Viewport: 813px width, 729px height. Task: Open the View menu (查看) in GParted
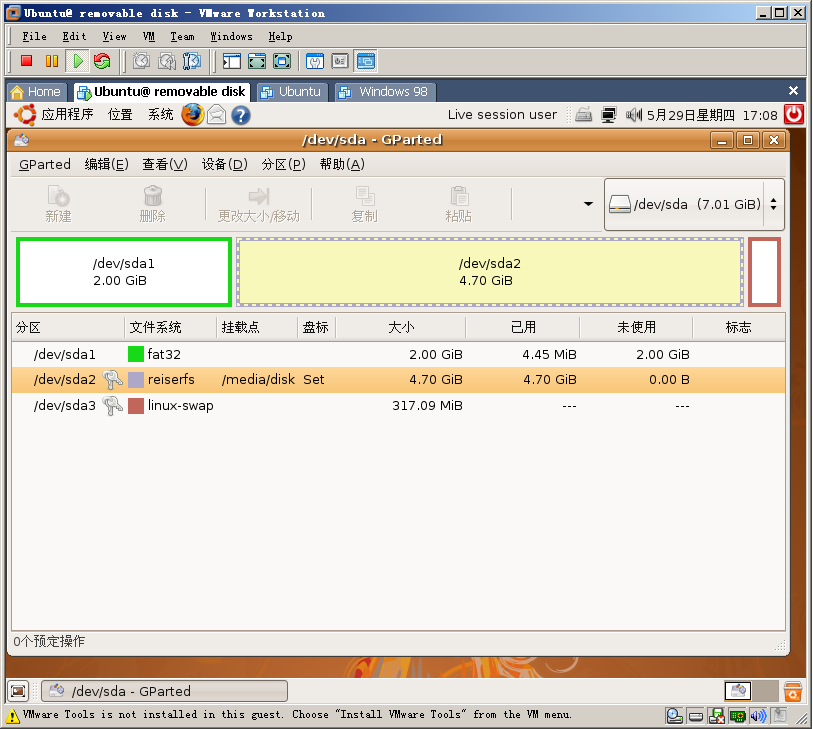pyautogui.click(x=165, y=164)
